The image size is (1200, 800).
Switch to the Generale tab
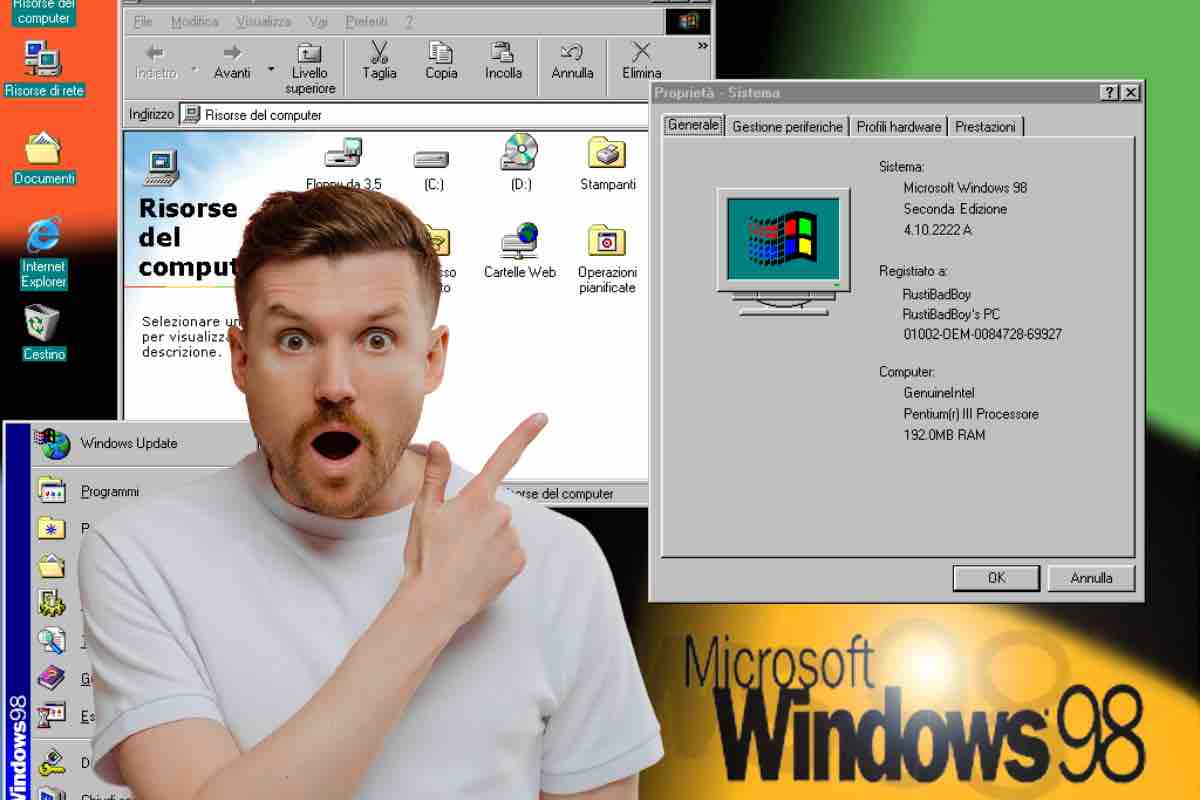pyautogui.click(x=693, y=125)
